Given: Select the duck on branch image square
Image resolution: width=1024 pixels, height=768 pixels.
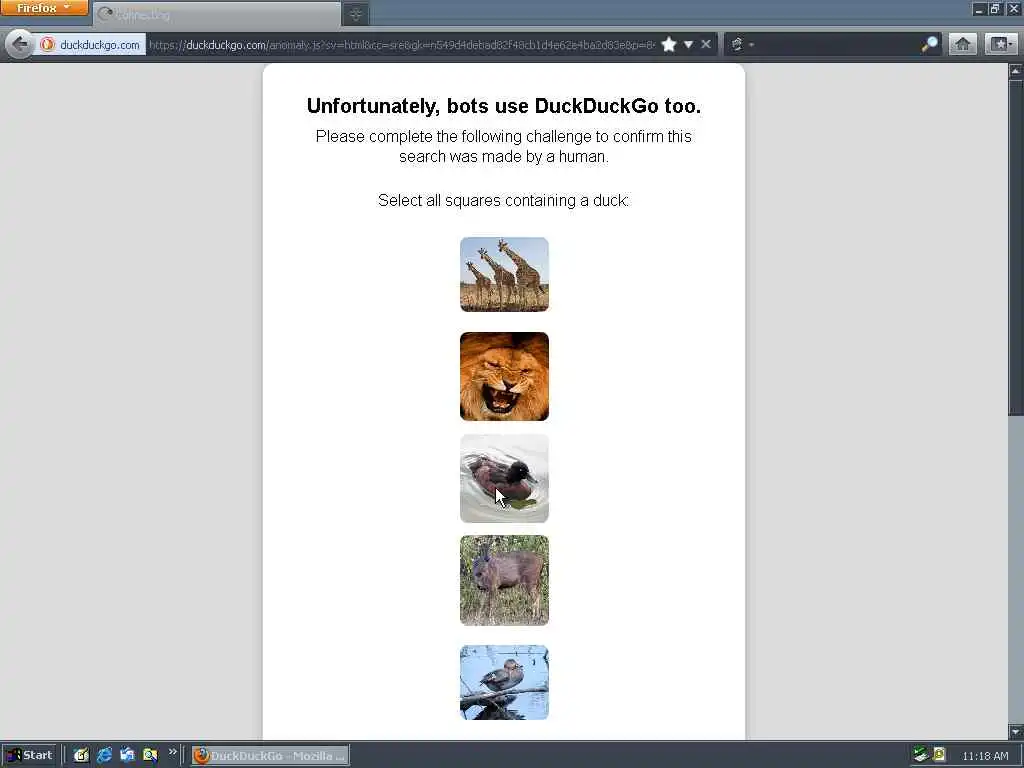Looking at the screenshot, I should tap(504, 682).
